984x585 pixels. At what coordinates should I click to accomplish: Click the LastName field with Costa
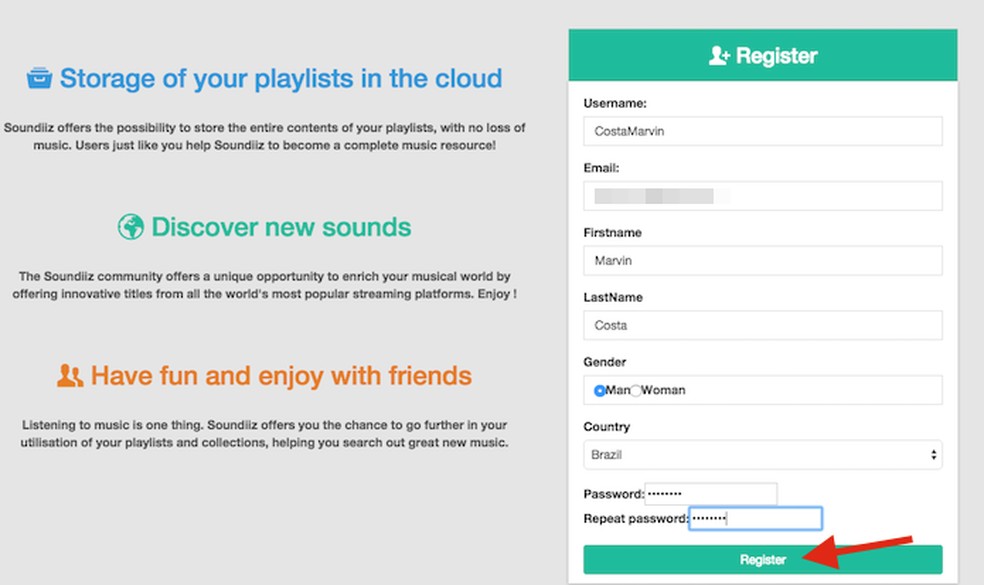(x=762, y=325)
